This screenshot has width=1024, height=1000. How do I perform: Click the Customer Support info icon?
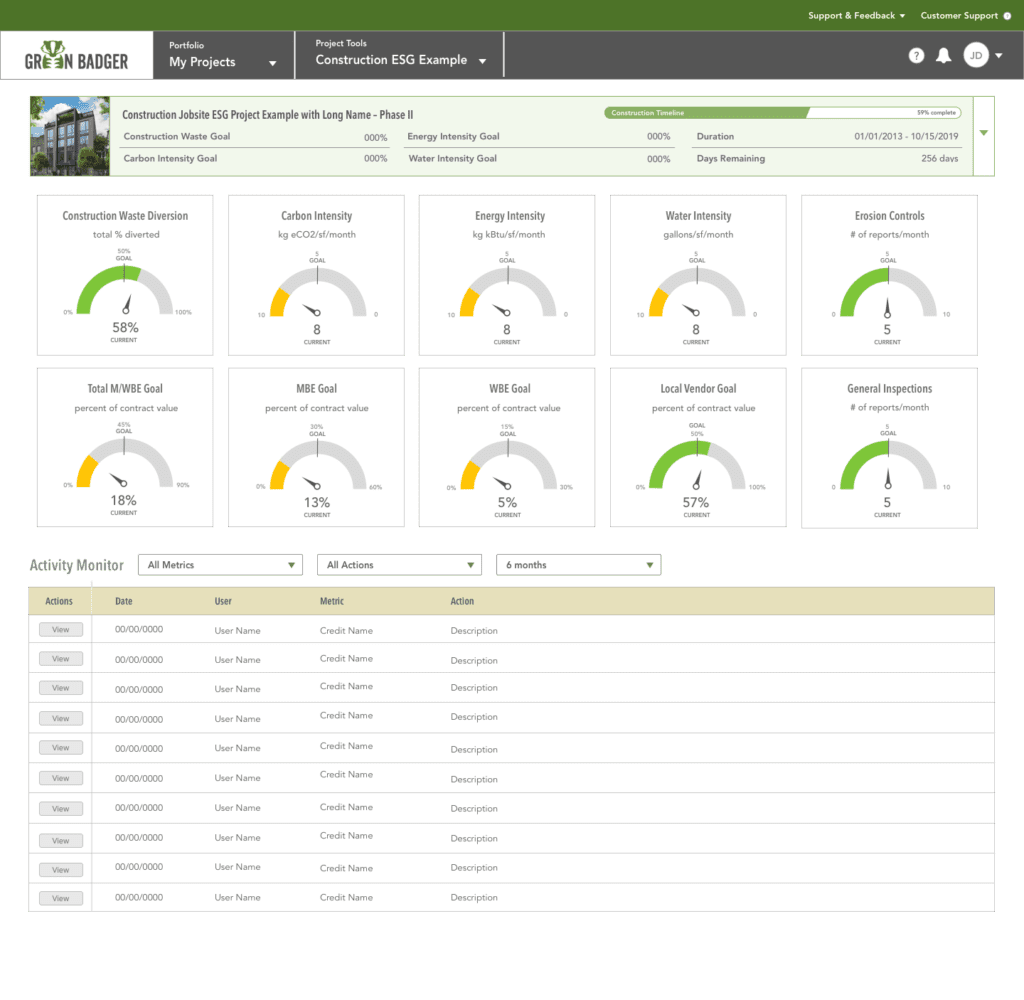click(1007, 16)
